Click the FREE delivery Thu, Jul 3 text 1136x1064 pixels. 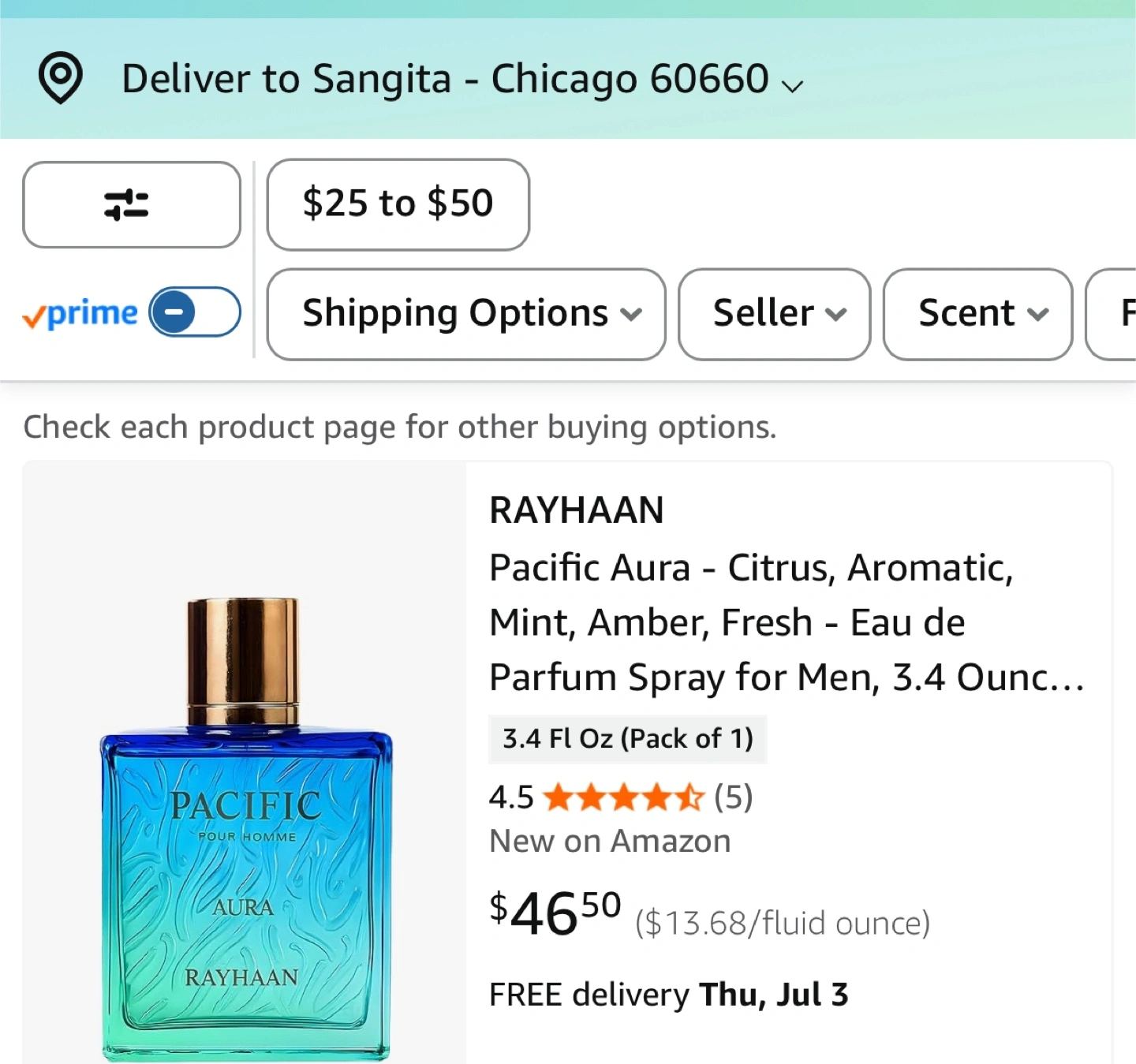(x=668, y=995)
